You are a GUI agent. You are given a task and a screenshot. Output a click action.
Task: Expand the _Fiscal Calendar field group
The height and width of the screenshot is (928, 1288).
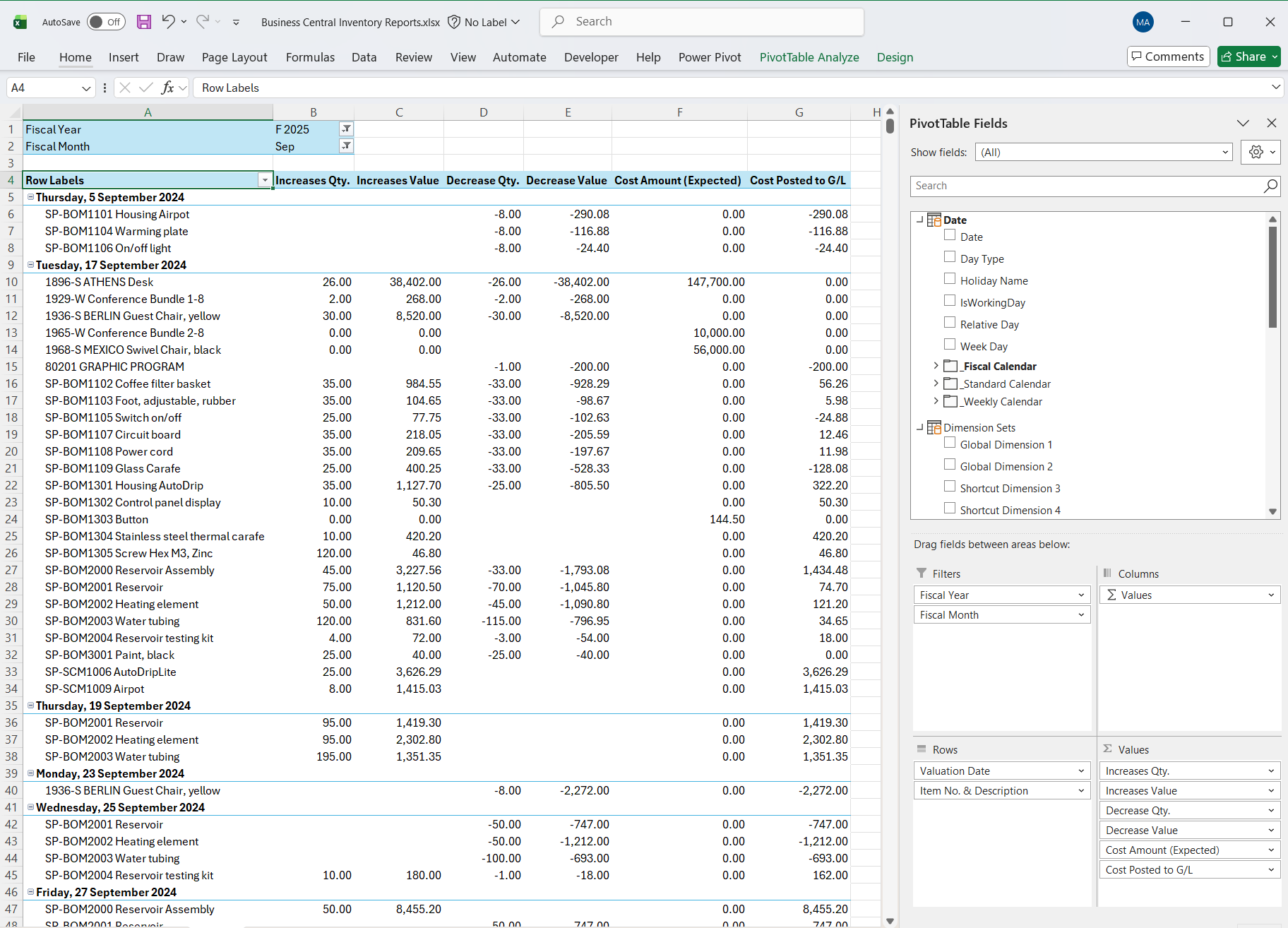coord(936,366)
